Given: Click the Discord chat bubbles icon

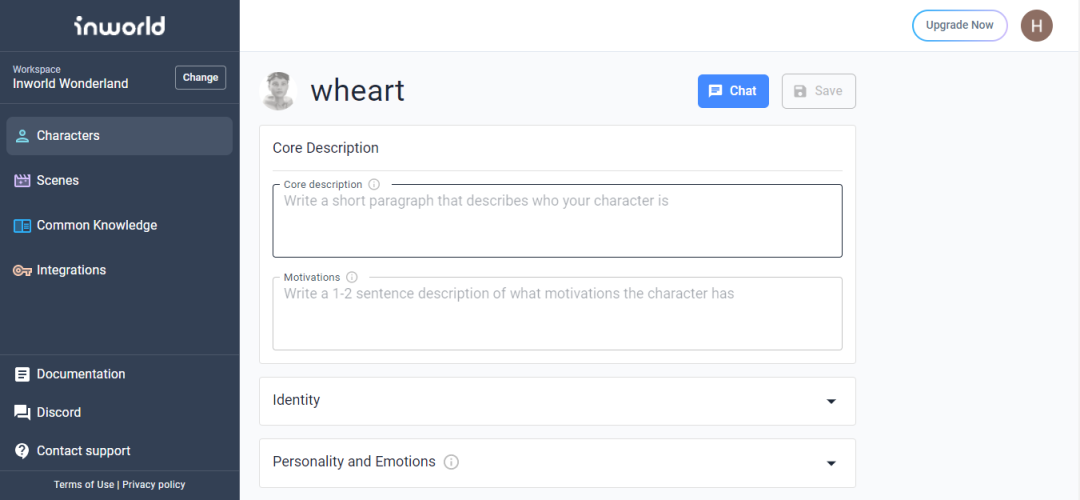Looking at the screenshot, I should (22, 412).
